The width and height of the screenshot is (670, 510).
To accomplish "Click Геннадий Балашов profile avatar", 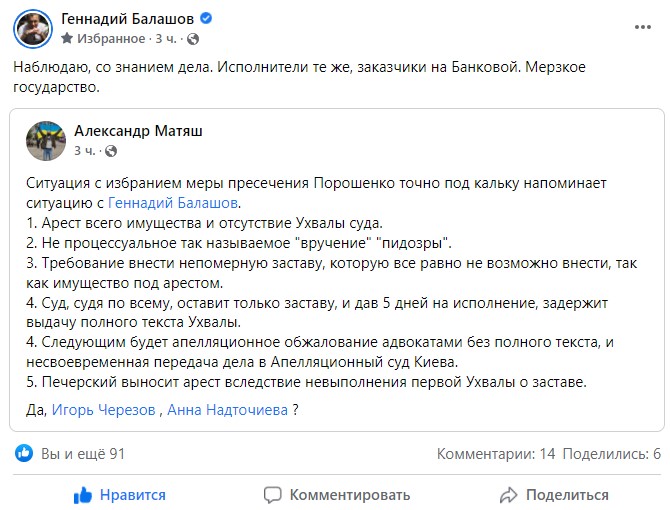I will coord(32,28).
